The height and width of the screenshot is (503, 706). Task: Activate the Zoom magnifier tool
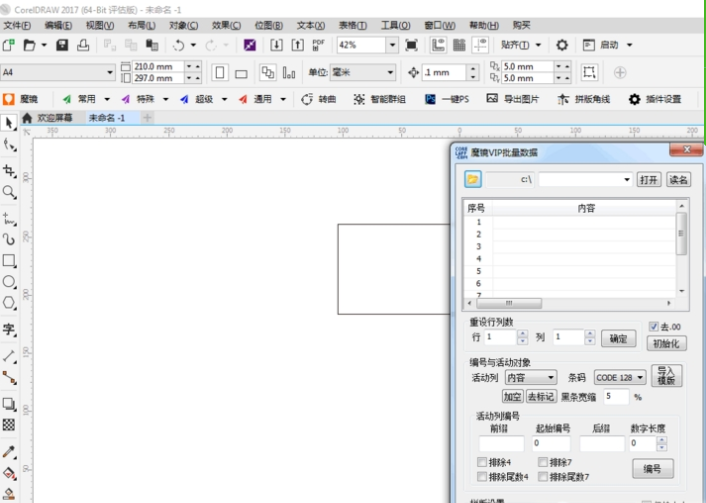tap(9, 191)
